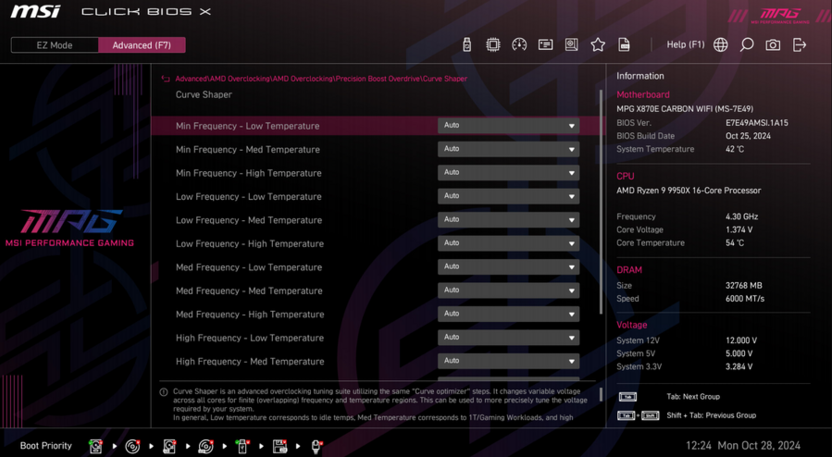The width and height of the screenshot is (832, 457).
Task: Open the M-Flash USB drive icon
Action: click(x=467, y=45)
